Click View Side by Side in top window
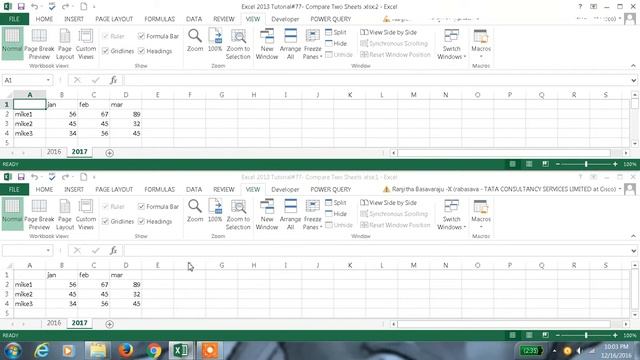 coord(389,32)
